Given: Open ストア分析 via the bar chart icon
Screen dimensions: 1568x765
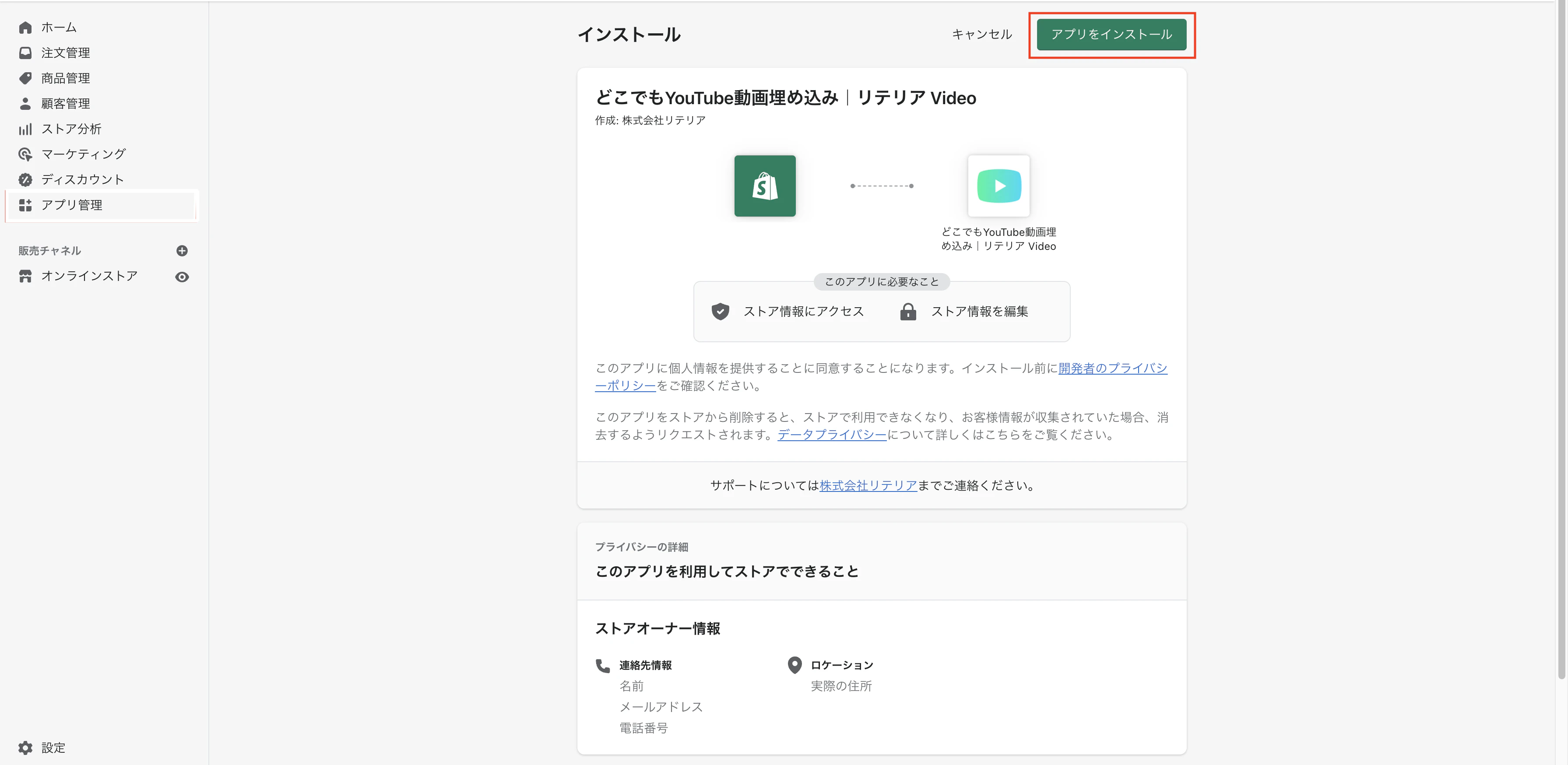Looking at the screenshot, I should [x=25, y=129].
